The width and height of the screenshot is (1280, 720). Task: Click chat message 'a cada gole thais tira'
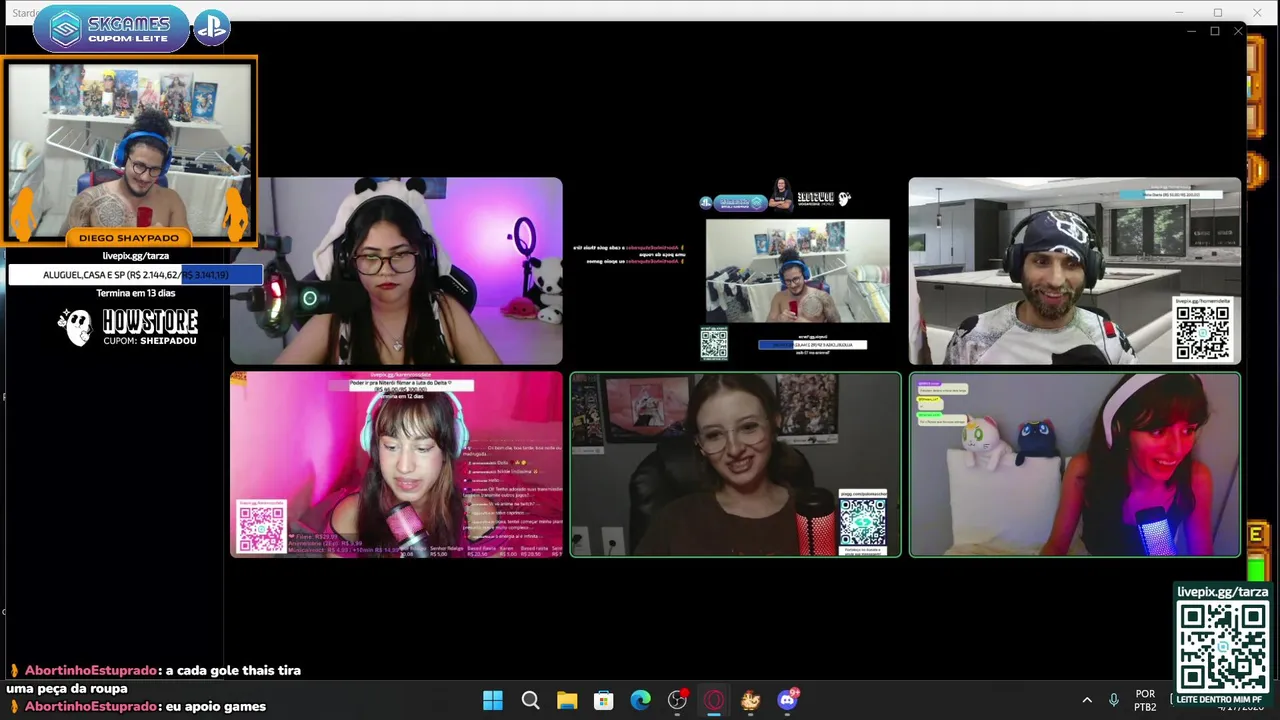click(x=234, y=671)
